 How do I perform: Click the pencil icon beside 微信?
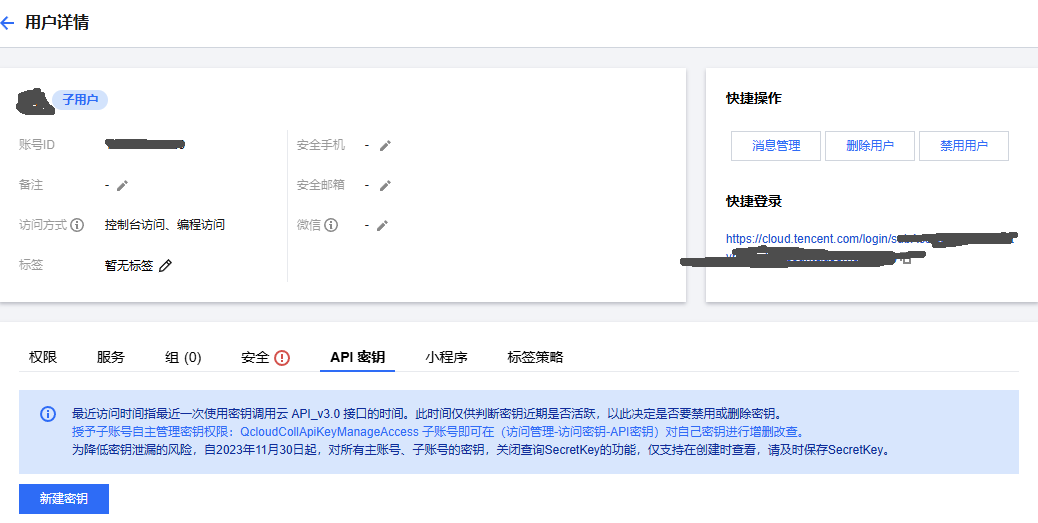pyautogui.click(x=384, y=225)
